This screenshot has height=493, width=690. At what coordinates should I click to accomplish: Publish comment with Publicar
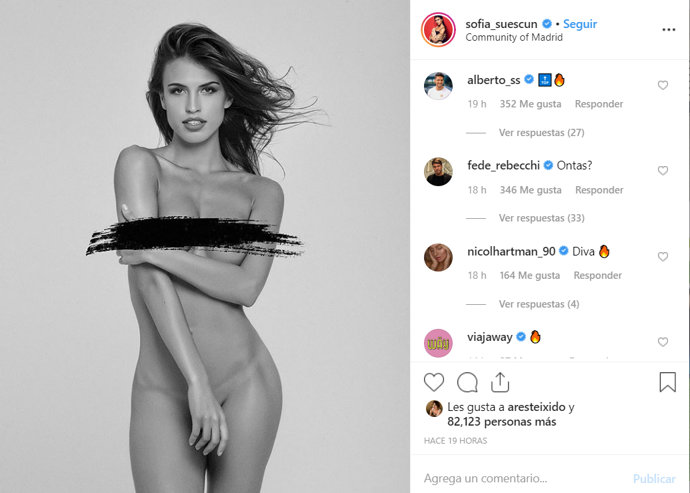tap(654, 478)
